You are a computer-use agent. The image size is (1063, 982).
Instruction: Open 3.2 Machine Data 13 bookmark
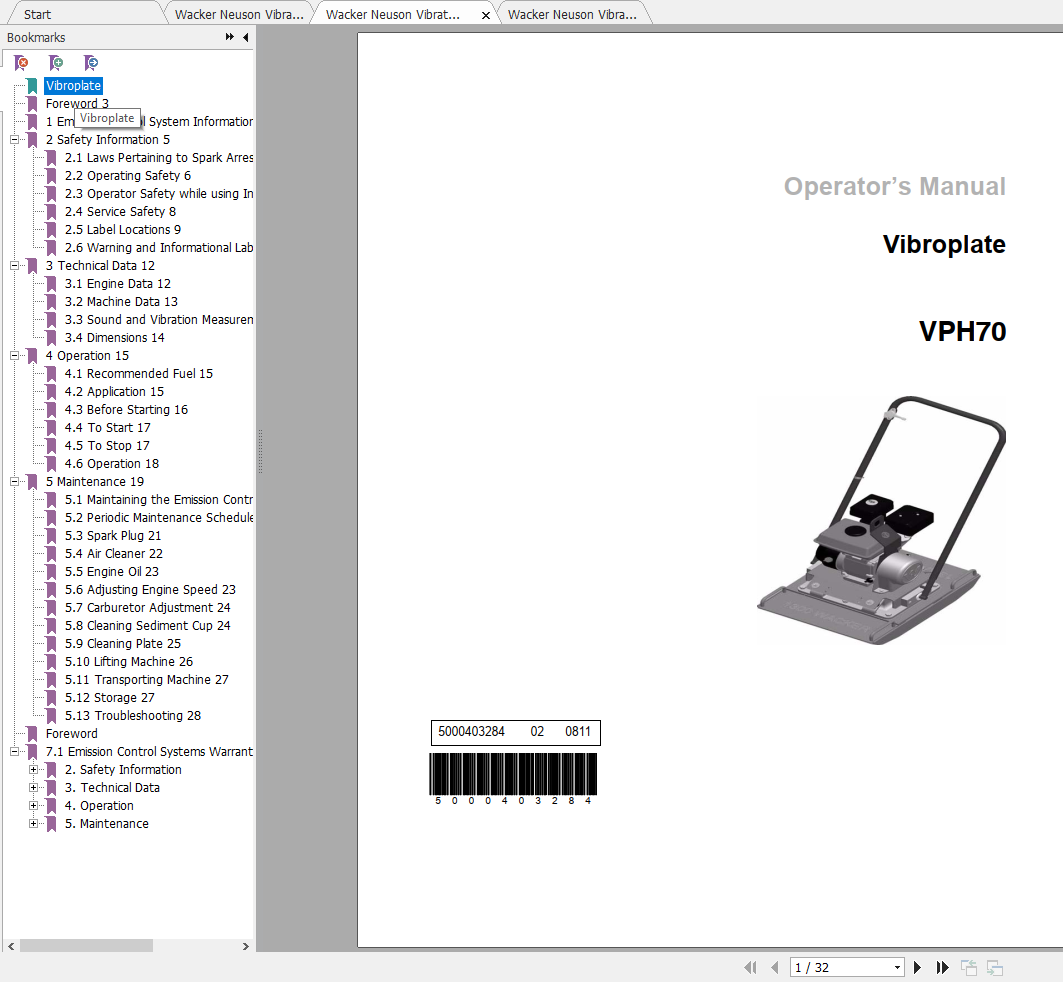tap(121, 302)
